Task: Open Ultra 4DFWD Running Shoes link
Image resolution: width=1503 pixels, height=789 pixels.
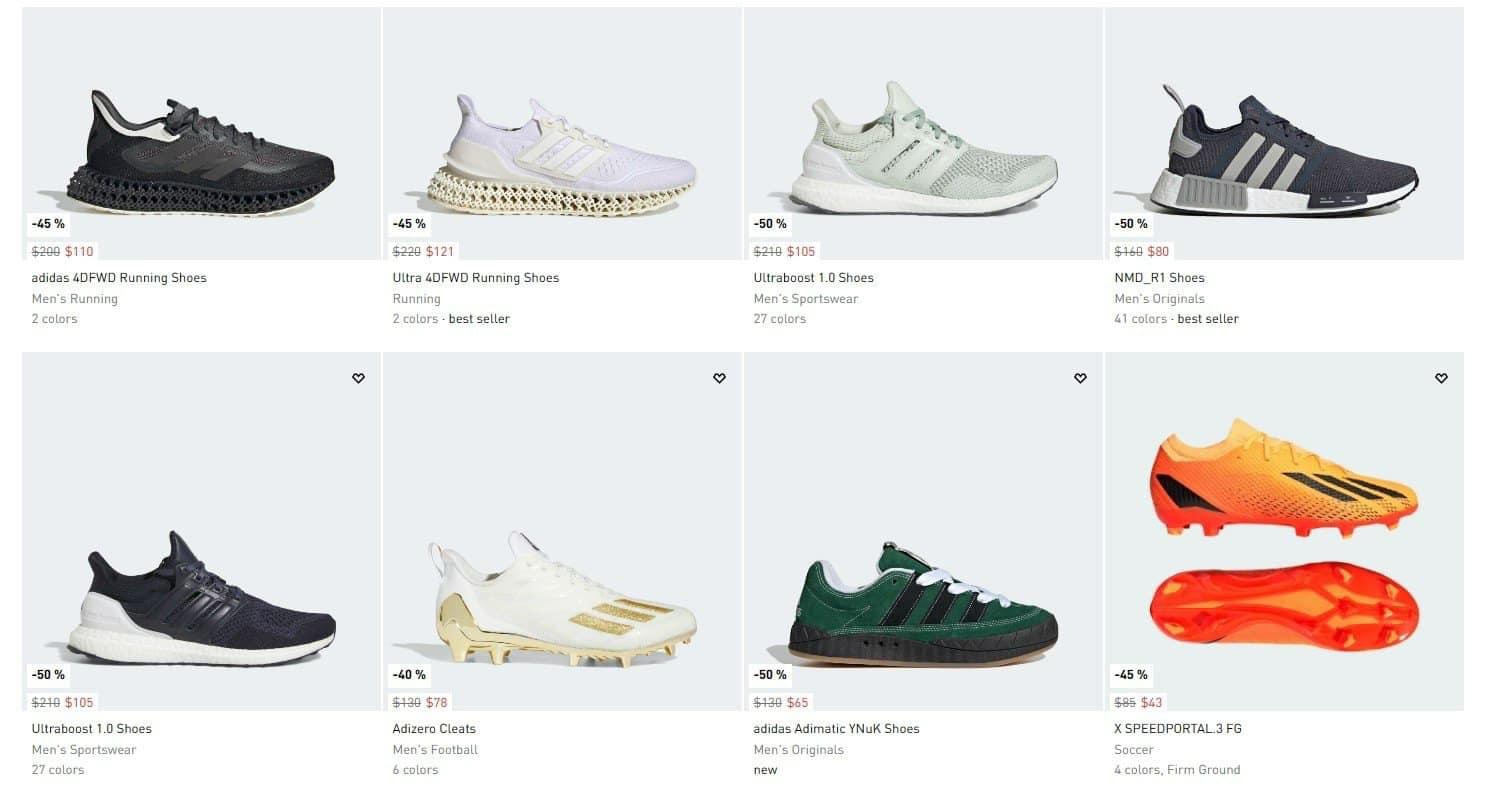Action: coord(476,278)
